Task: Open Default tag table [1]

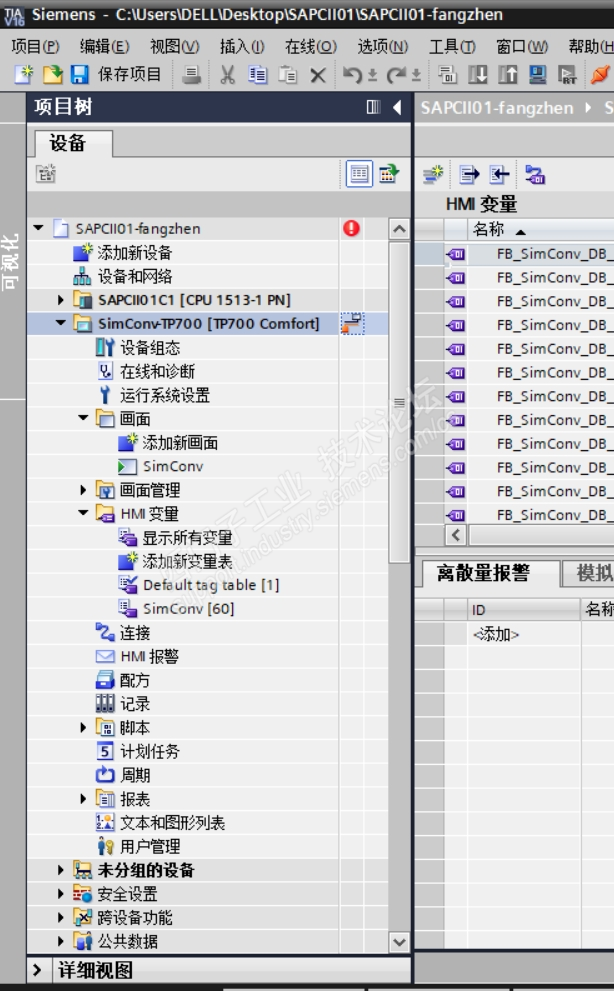Action: pyautogui.click(x=211, y=585)
